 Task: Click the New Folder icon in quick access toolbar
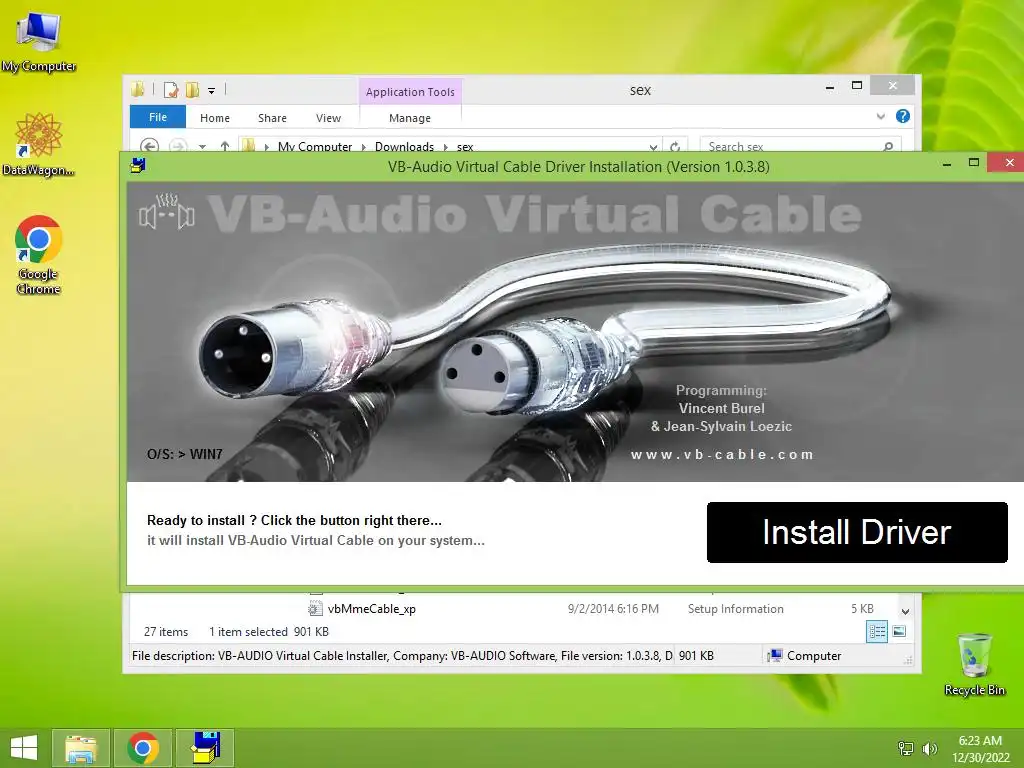tap(192, 89)
